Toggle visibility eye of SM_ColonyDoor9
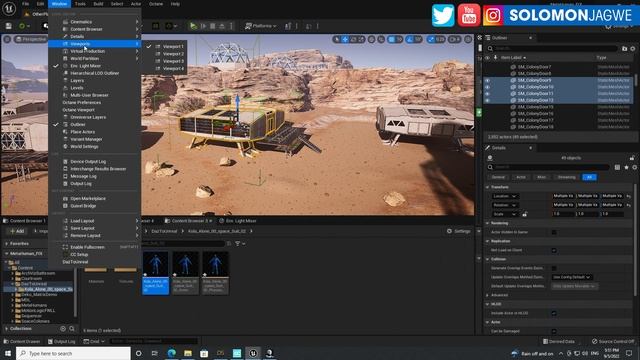The height and width of the screenshot is (360, 640). point(487,80)
